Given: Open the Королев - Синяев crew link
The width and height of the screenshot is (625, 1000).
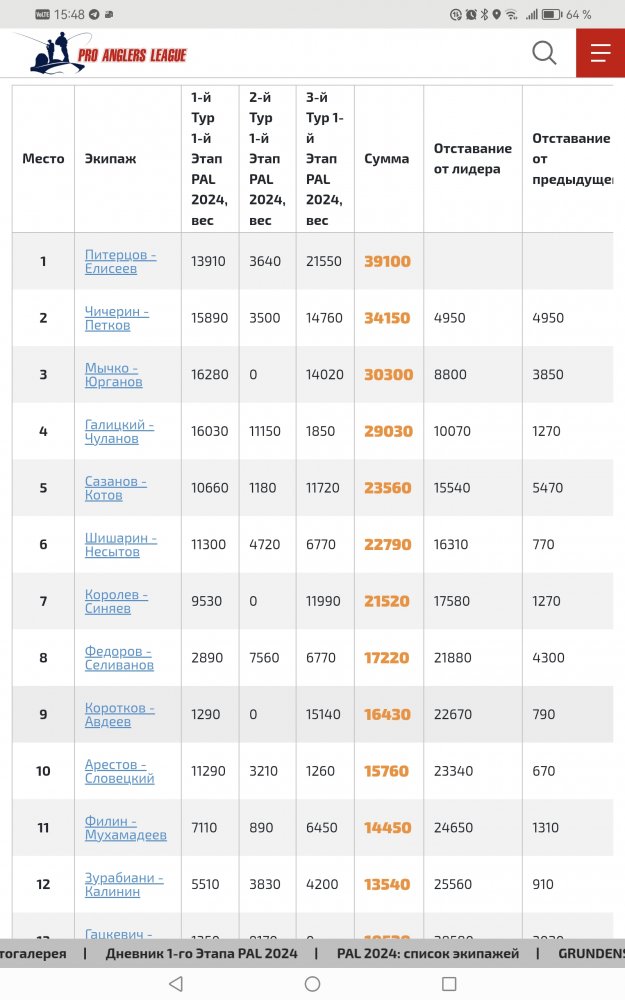Looking at the screenshot, I should [x=116, y=602].
